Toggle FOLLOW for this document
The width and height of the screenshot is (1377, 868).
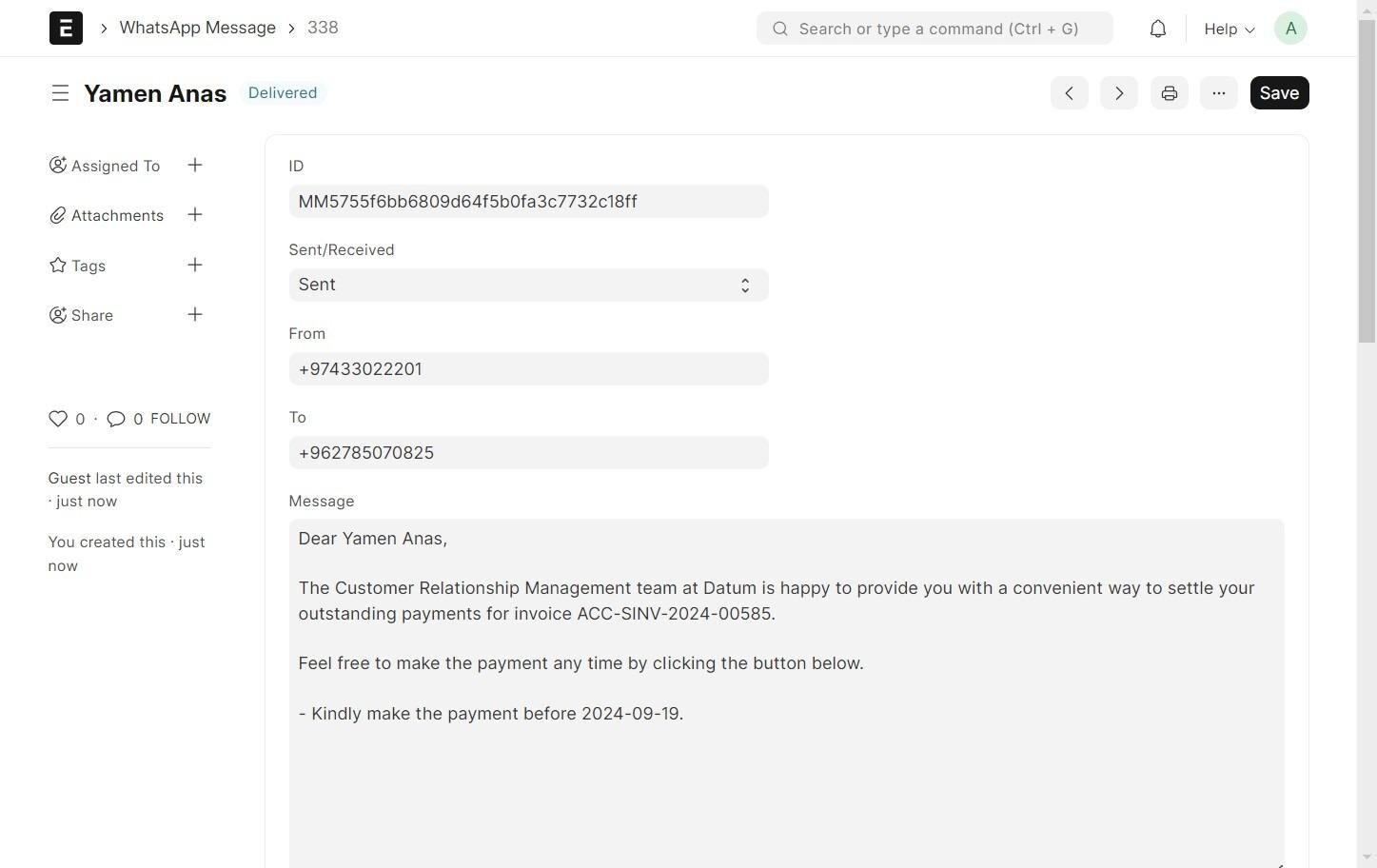180,419
